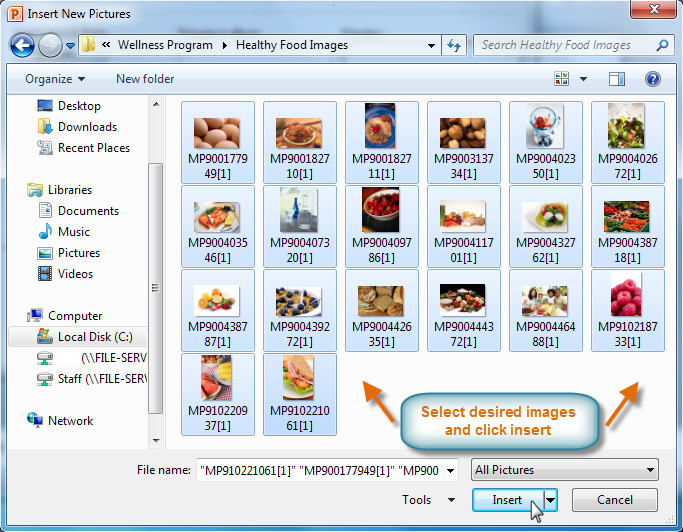Click Wellness Program in the address breadcrumb

coord(165,45)
